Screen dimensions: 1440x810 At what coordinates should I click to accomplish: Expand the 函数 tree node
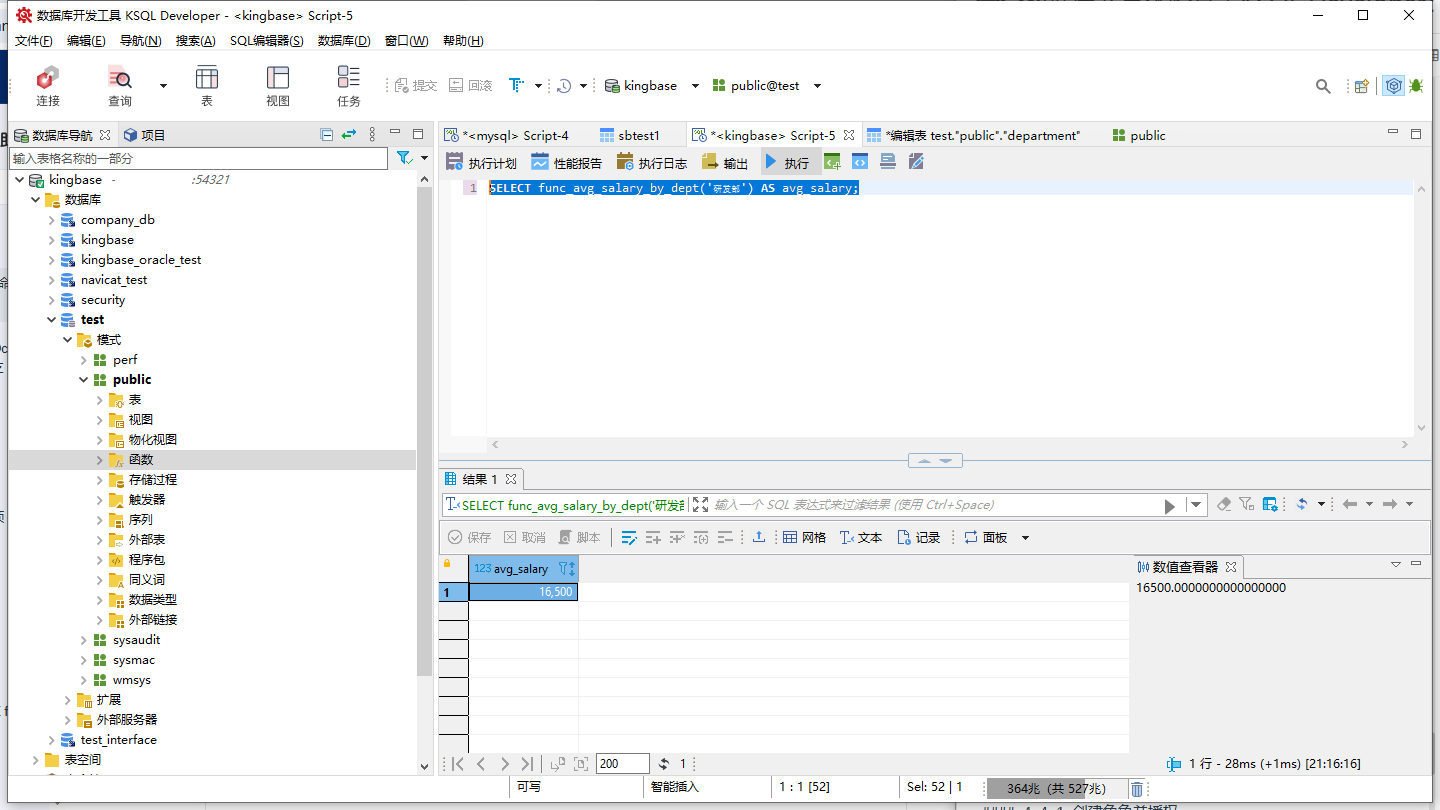pyautogui.click(x=100, y=460)
